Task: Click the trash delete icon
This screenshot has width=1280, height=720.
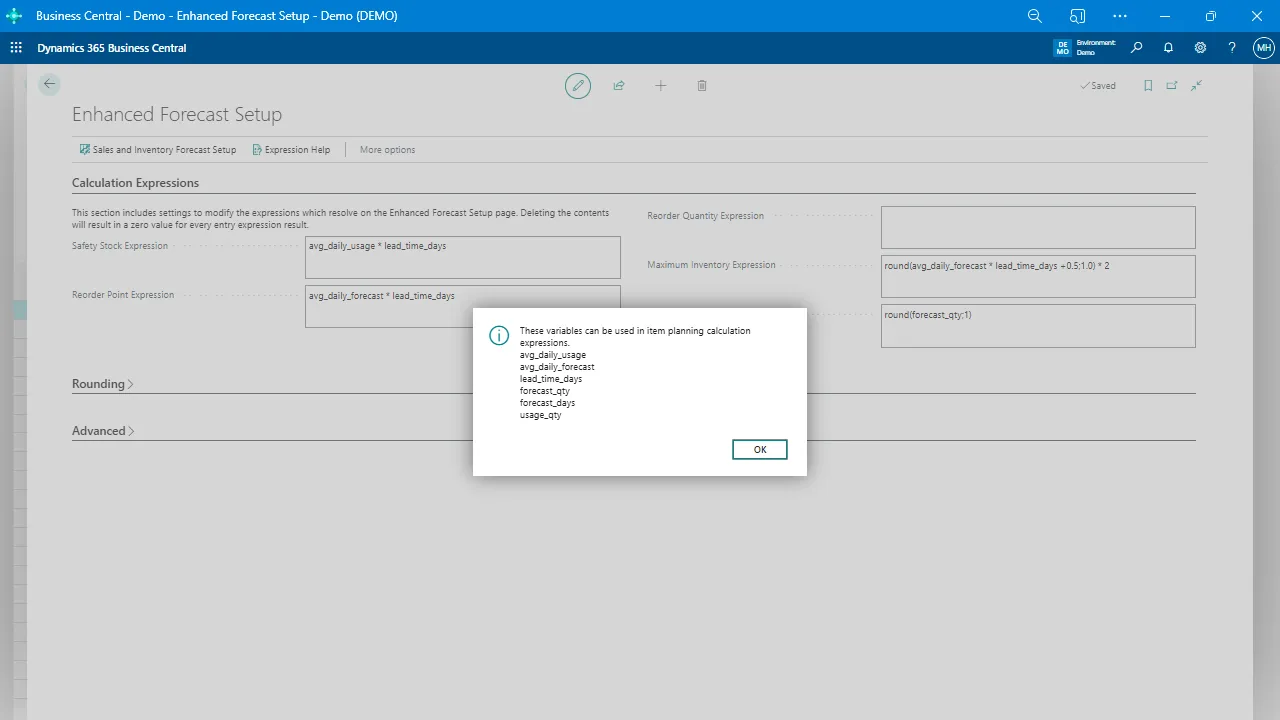Action: [x=702, y=86]
